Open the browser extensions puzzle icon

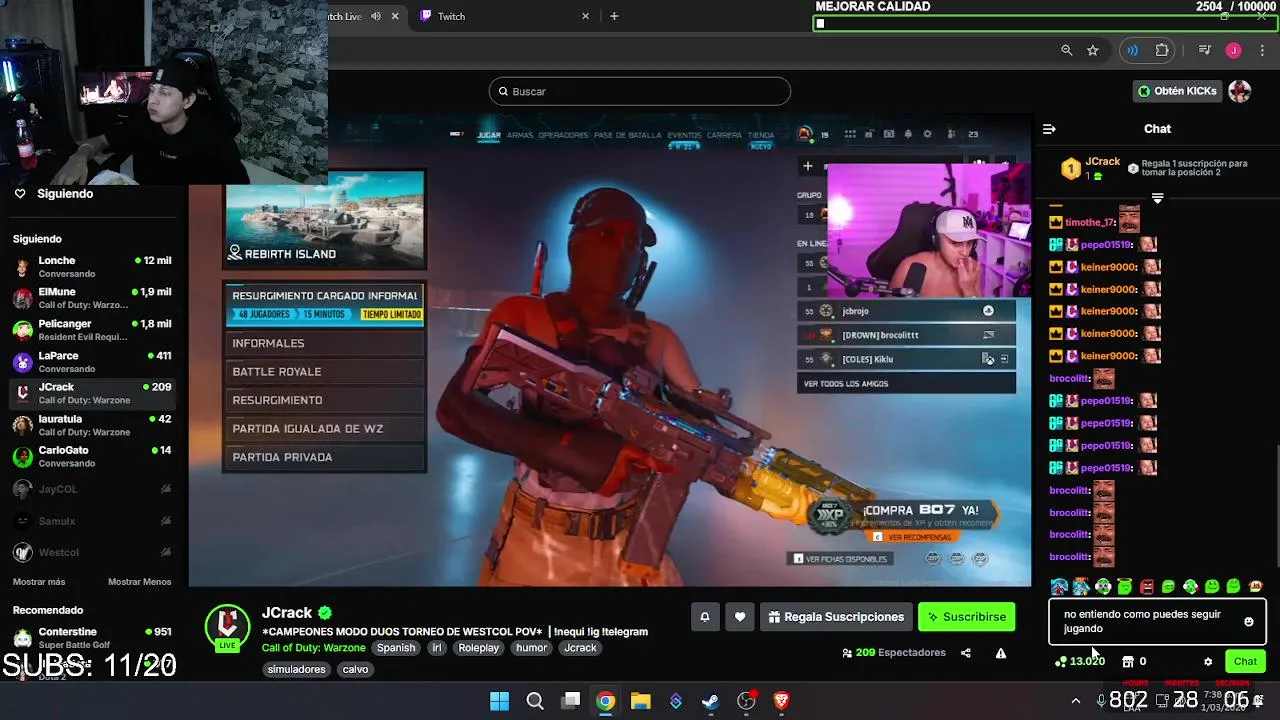[1162, 50]
